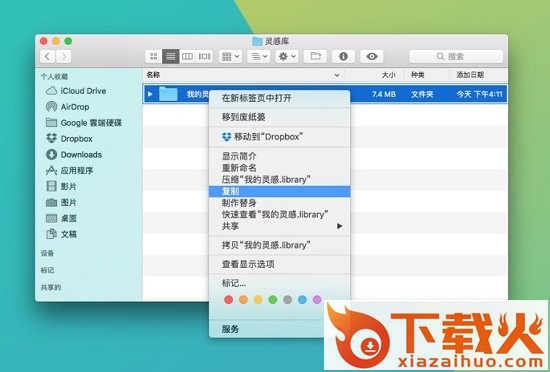Choose 制作替身 from context menu
The width and height of the screenshot is (550, 372).
280,203
